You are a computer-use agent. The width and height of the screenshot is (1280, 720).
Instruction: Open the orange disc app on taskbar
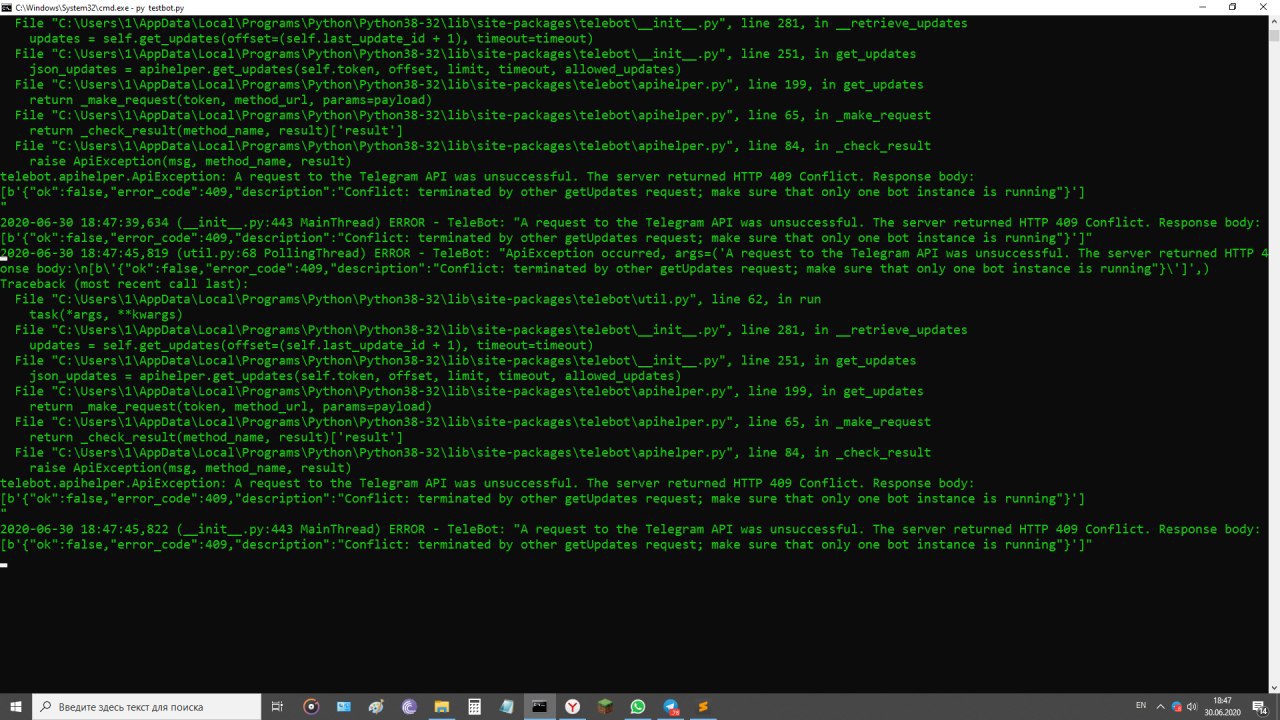[310, 706]
